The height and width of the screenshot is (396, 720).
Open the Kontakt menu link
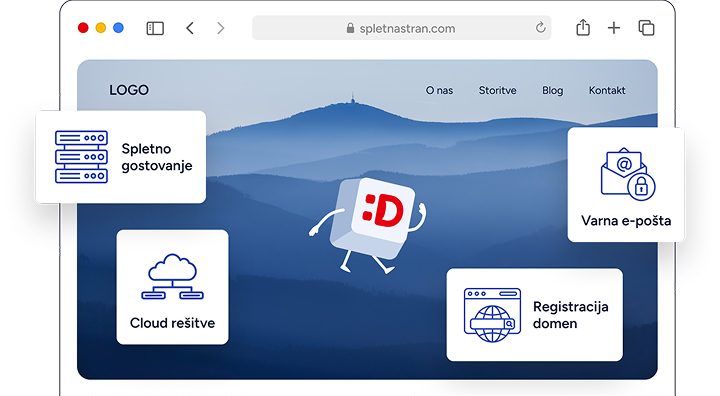pos(607,91)
